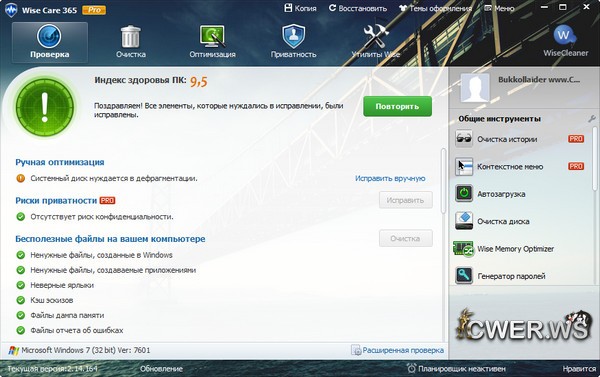Click Планировщик неактивен scheduler status
The image size is (600, 377).
click(456, 369)
